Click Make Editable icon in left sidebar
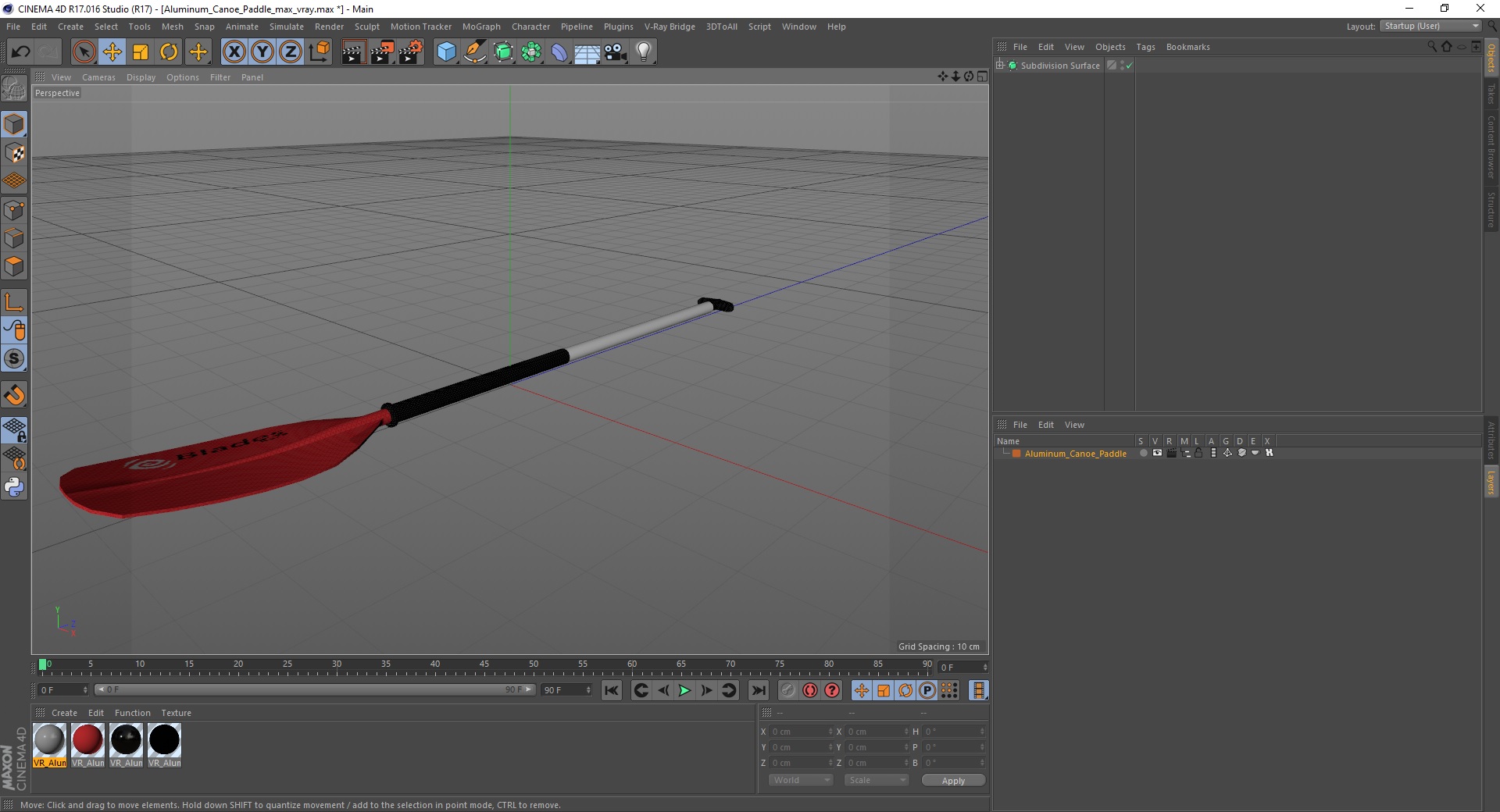This screenshot has height=812, width=1500. [x=14, y=88]
